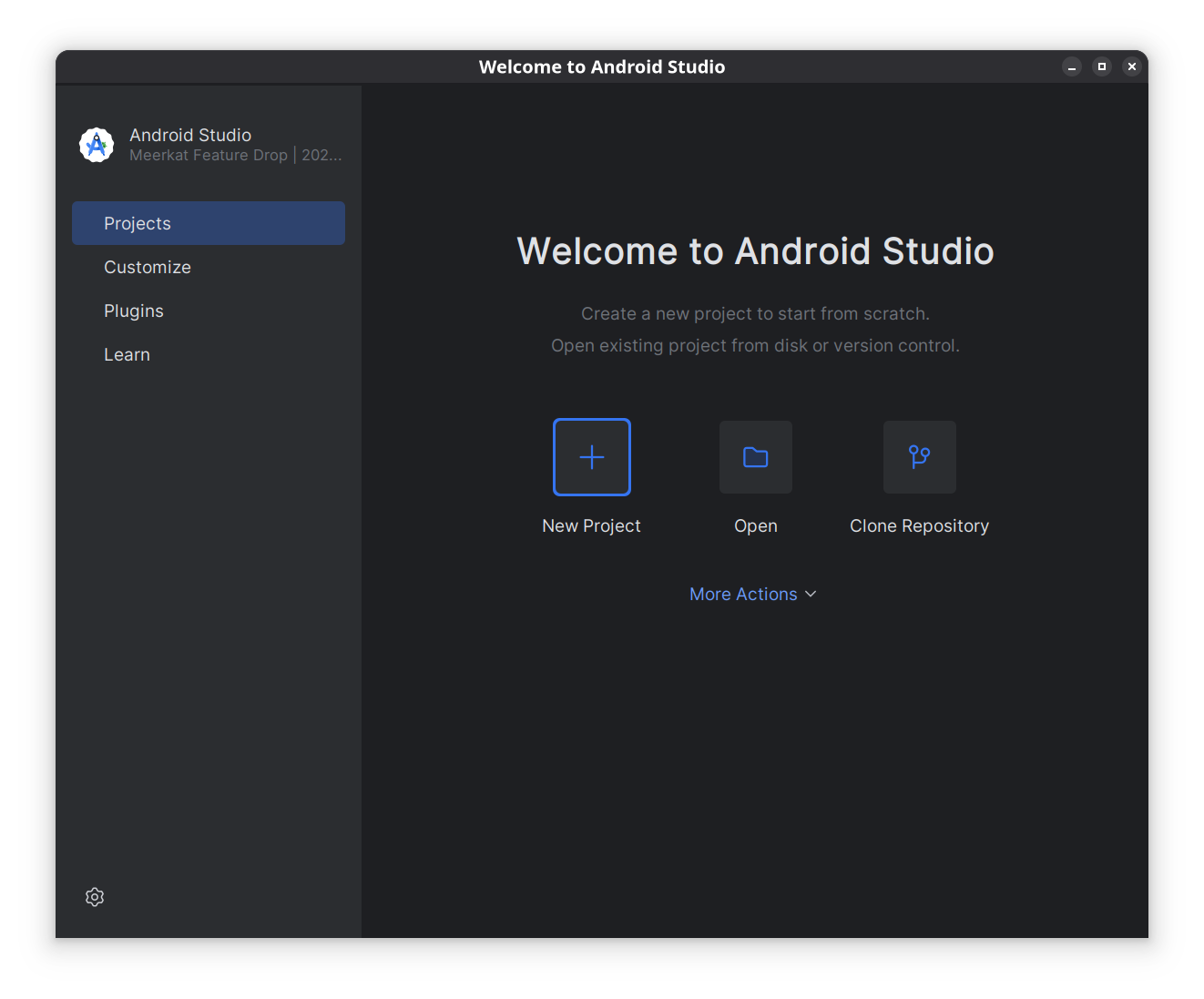Click the Android Studio product name

190,135
